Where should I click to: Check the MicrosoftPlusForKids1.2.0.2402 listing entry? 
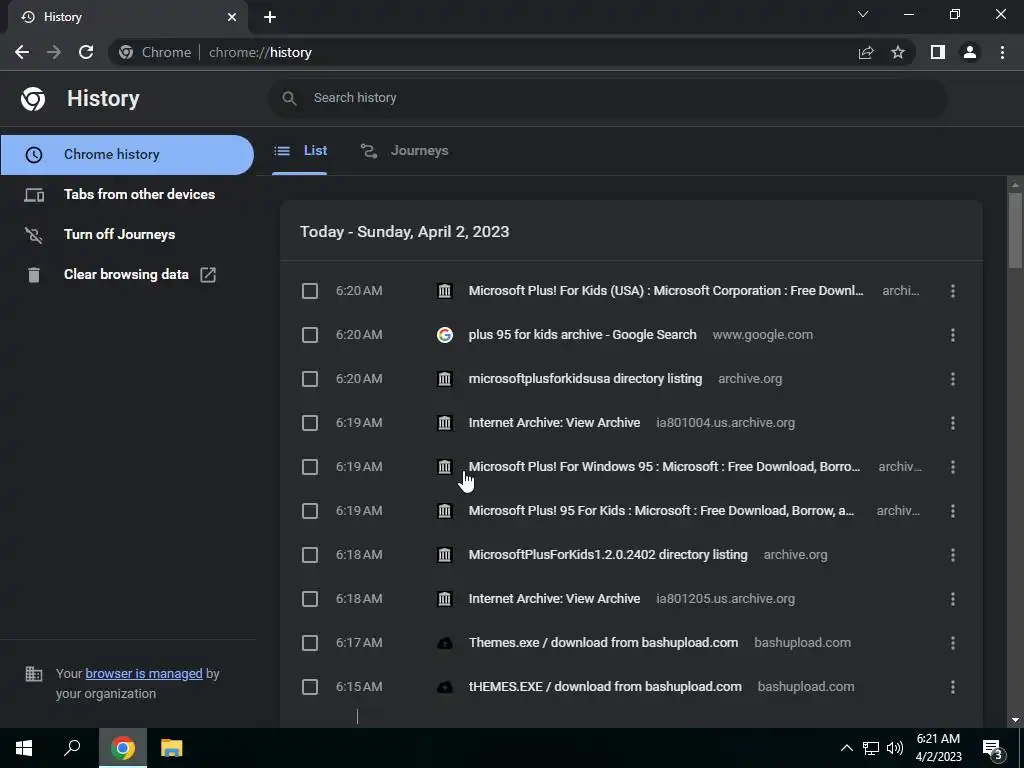[310, 555]
